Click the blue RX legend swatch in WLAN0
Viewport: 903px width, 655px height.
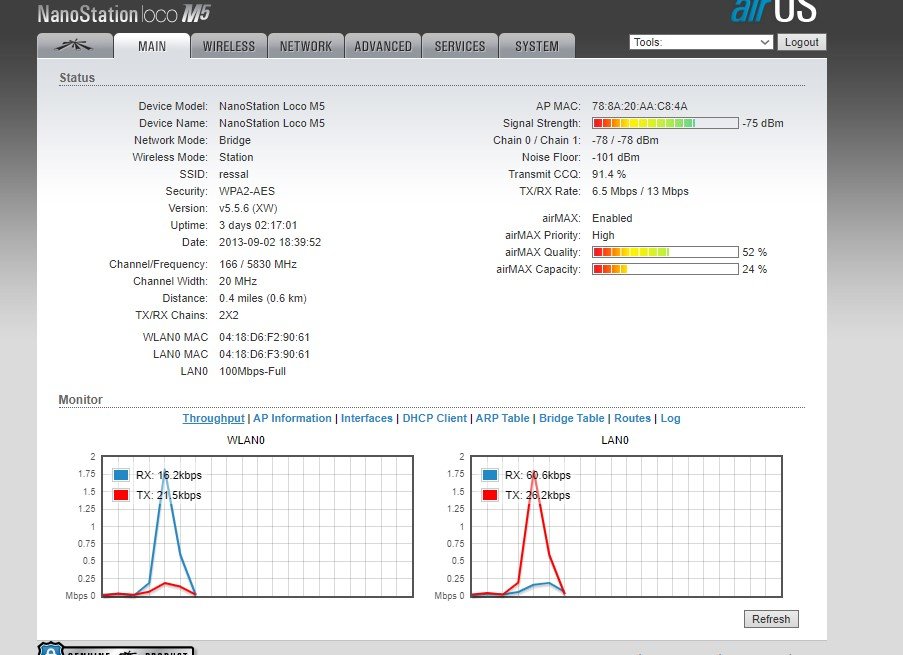[121, 476]
